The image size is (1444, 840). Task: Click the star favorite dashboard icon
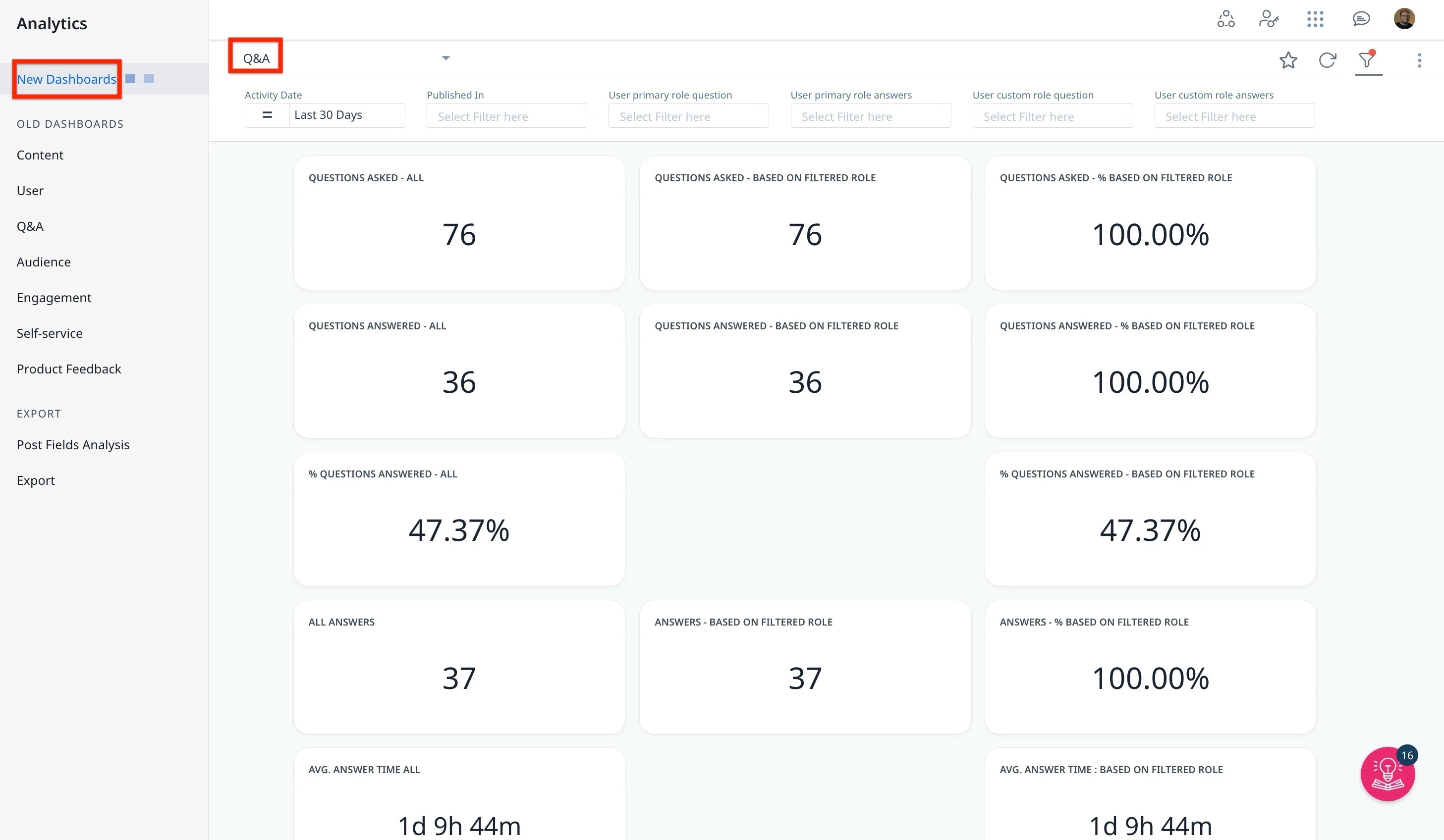point(1287,60)
